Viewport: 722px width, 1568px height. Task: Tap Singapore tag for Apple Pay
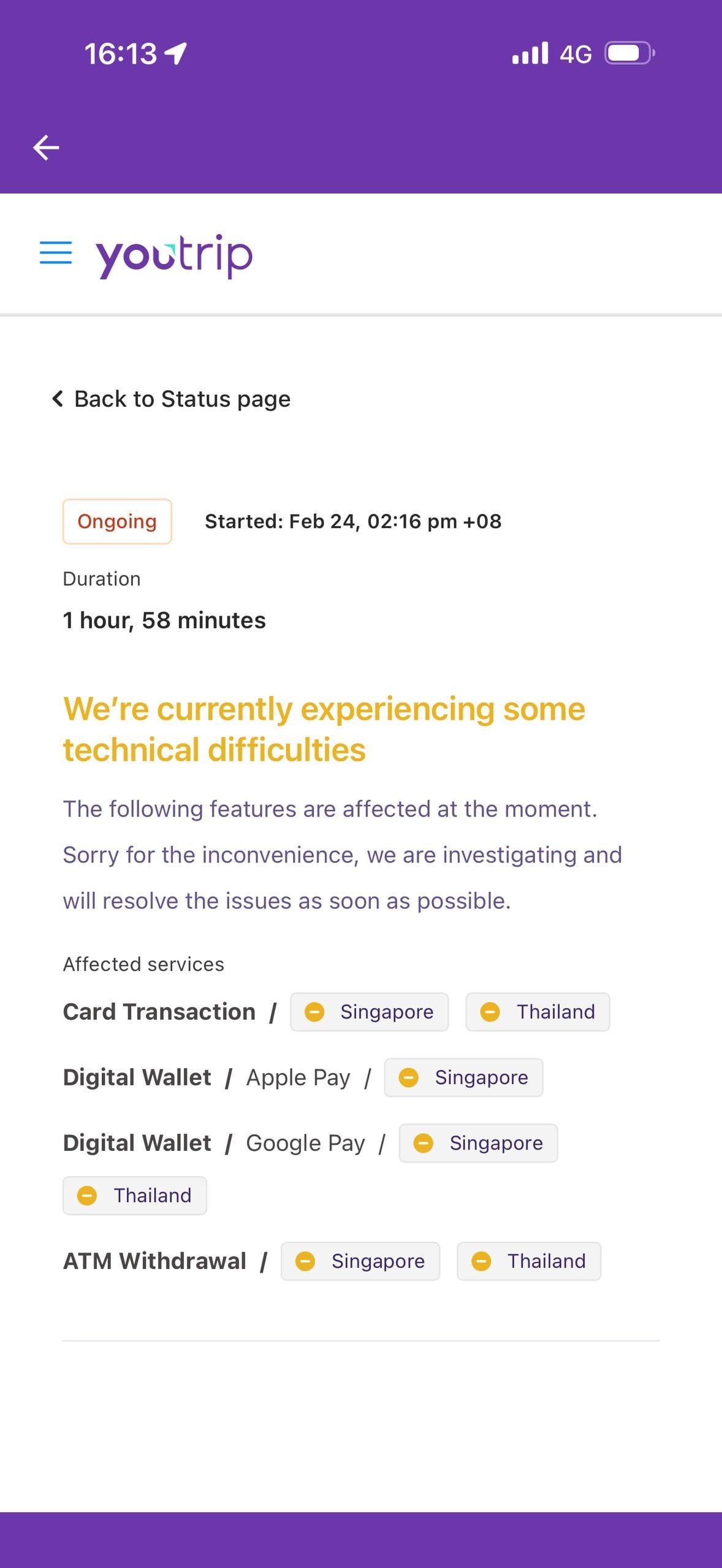pyautogui.click(x=463, y=1077)
